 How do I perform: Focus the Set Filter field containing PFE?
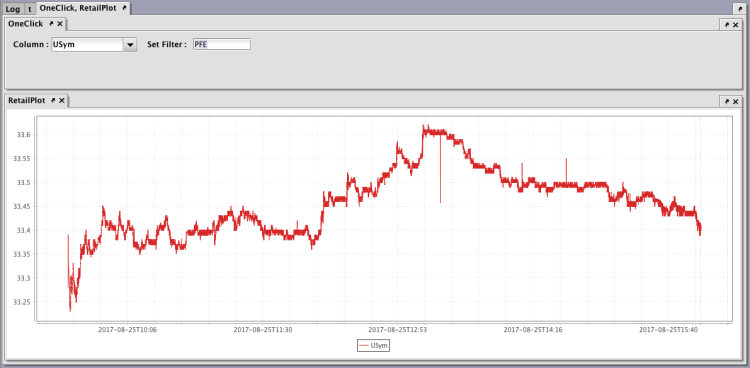[x=221, y=45]
